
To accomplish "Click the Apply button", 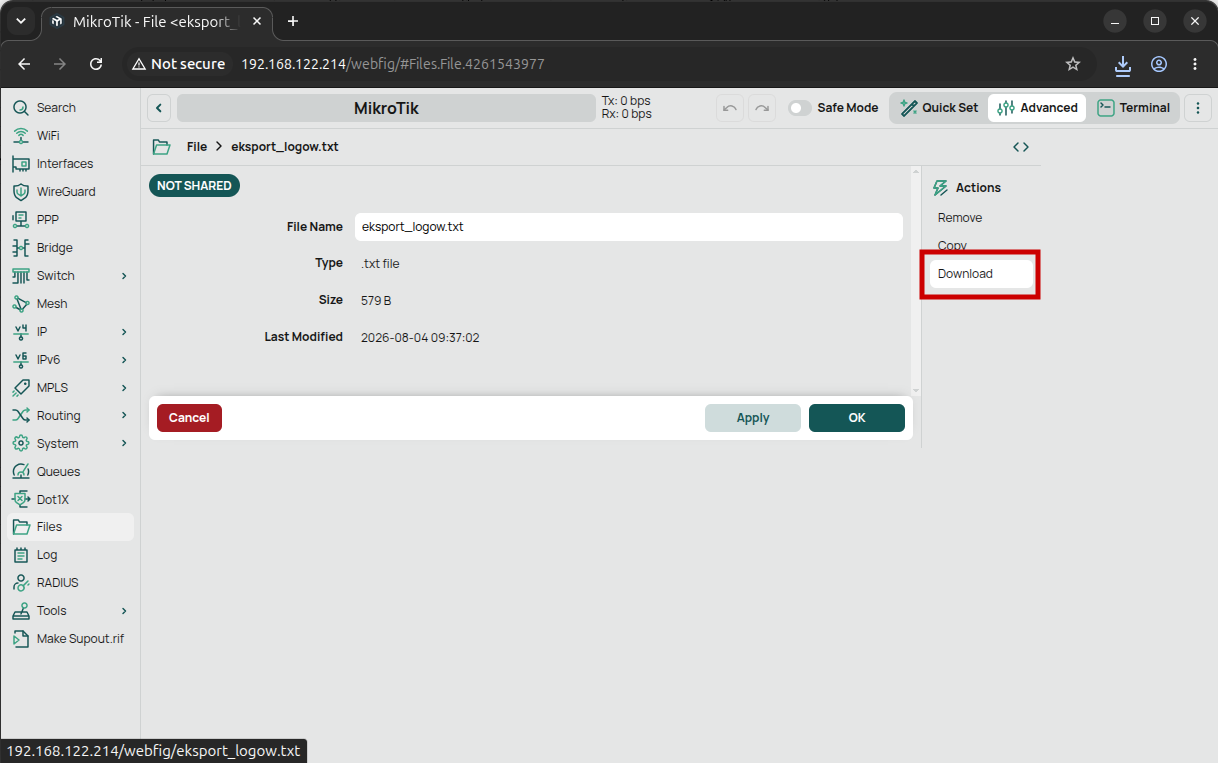I will [753, 418].
